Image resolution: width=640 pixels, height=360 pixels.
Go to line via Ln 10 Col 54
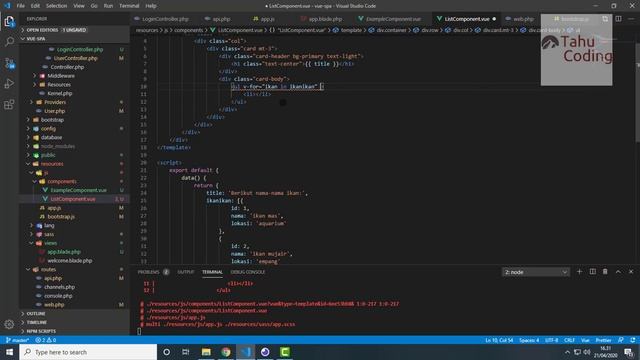[499, 340]
